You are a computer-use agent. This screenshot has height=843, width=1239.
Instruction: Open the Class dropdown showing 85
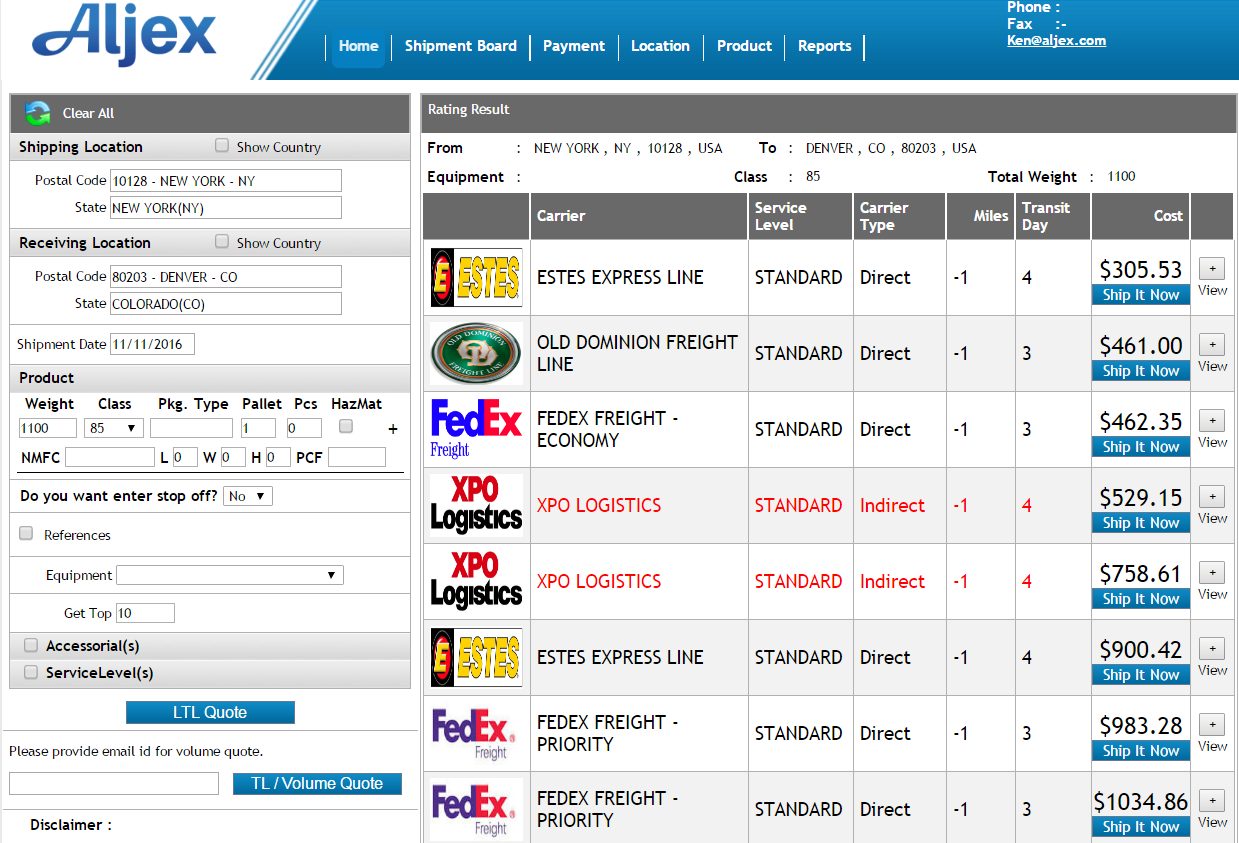(x=114, y=427)
